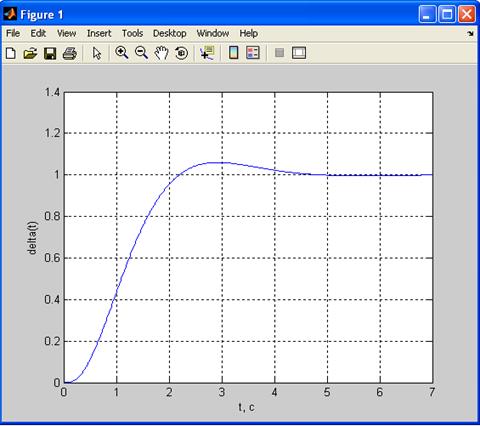Show Plot Tools and dock figure
The height and width of the screenshot is (426, 480).
[299, 53]
